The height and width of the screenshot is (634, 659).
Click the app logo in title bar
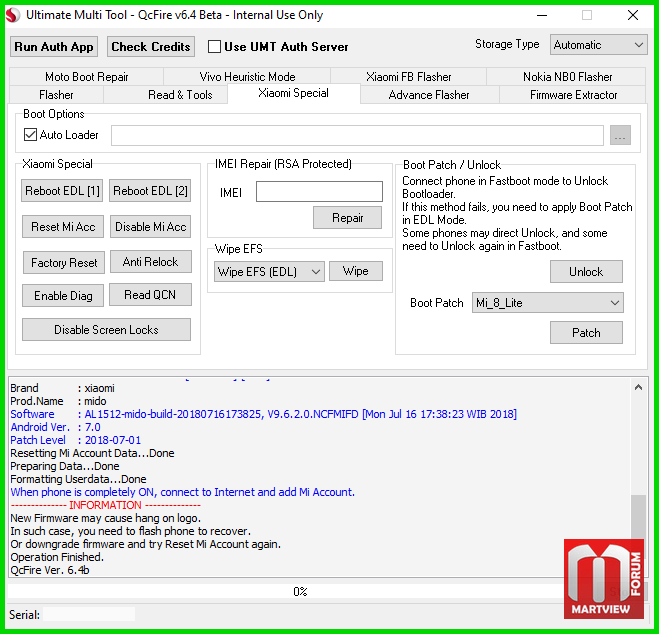tap(13, 15)
